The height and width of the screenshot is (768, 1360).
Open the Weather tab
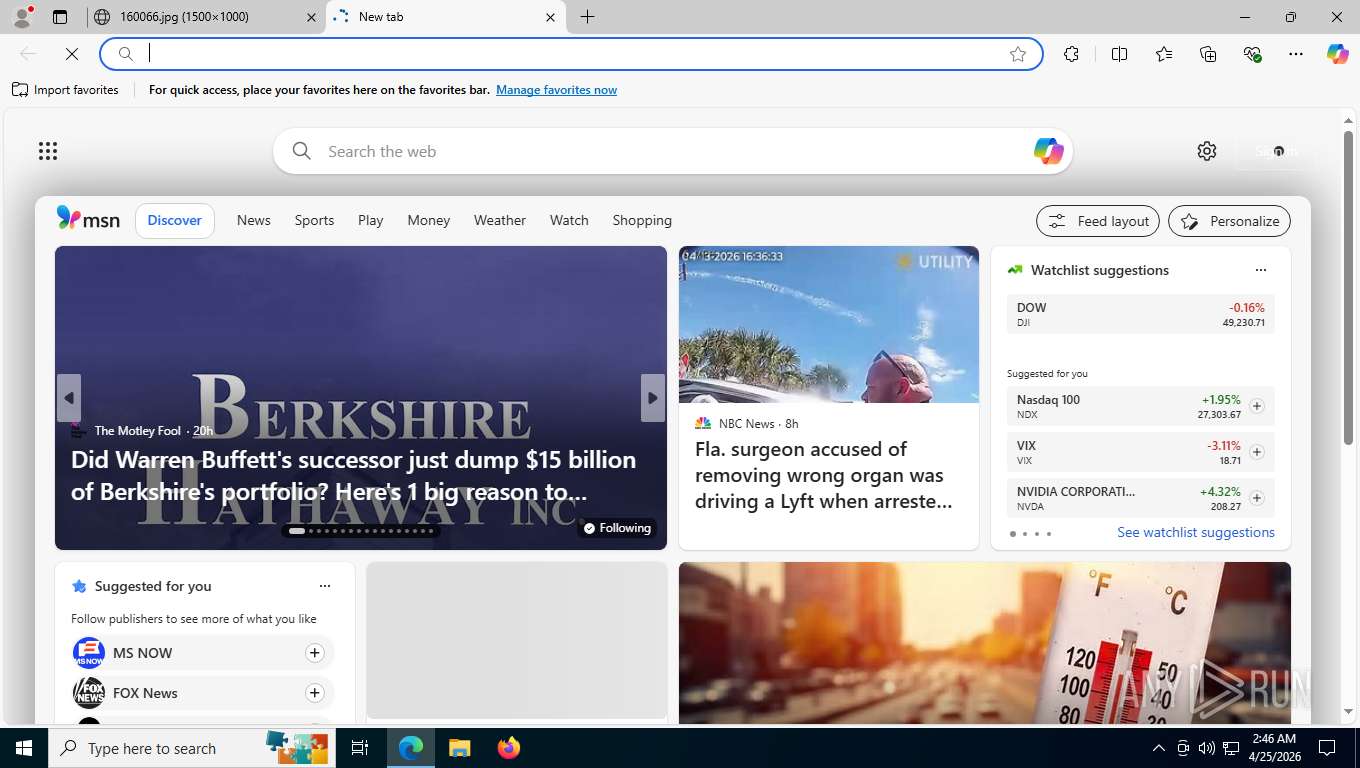click(500, 220)
